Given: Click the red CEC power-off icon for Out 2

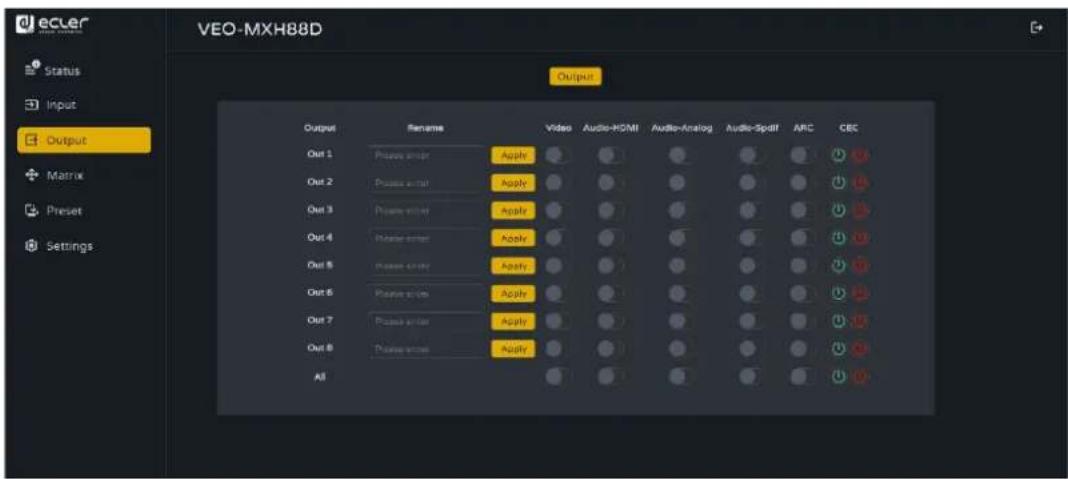Looking at the screenshot, I should pyautogui.click(x=858, y=183).
